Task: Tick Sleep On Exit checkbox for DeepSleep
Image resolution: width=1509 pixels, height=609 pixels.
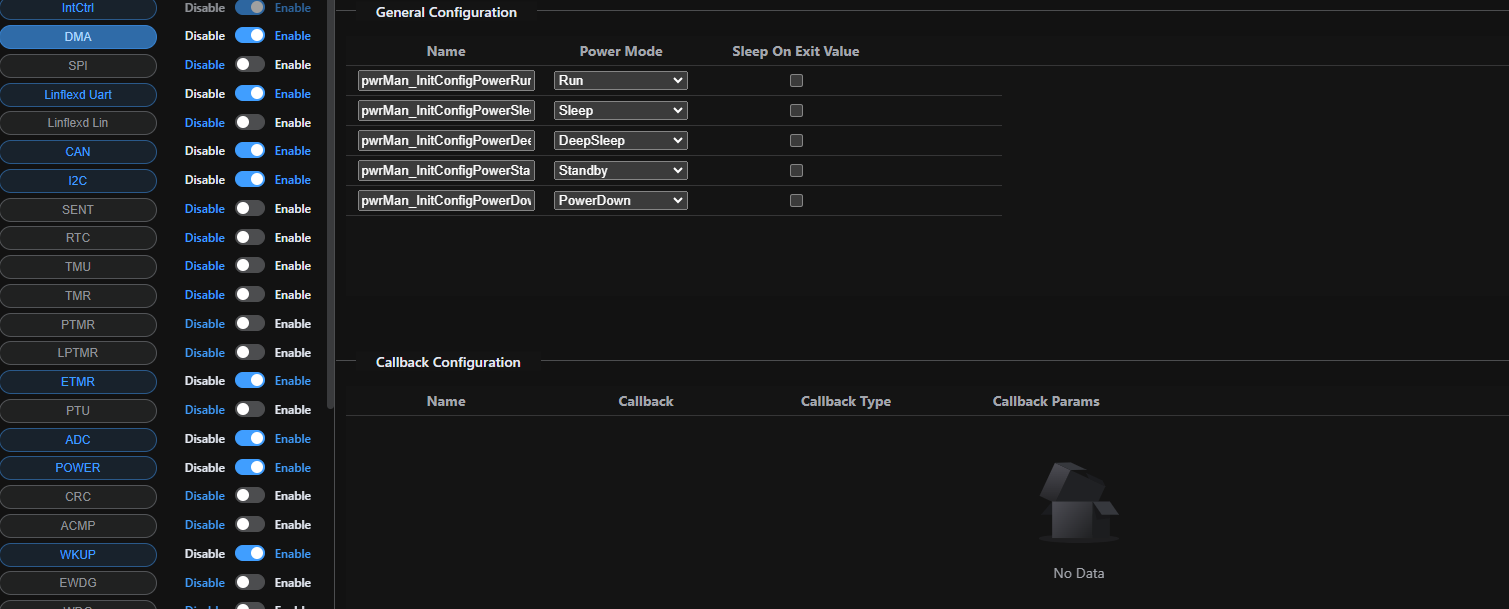Action: click(796, 141)
